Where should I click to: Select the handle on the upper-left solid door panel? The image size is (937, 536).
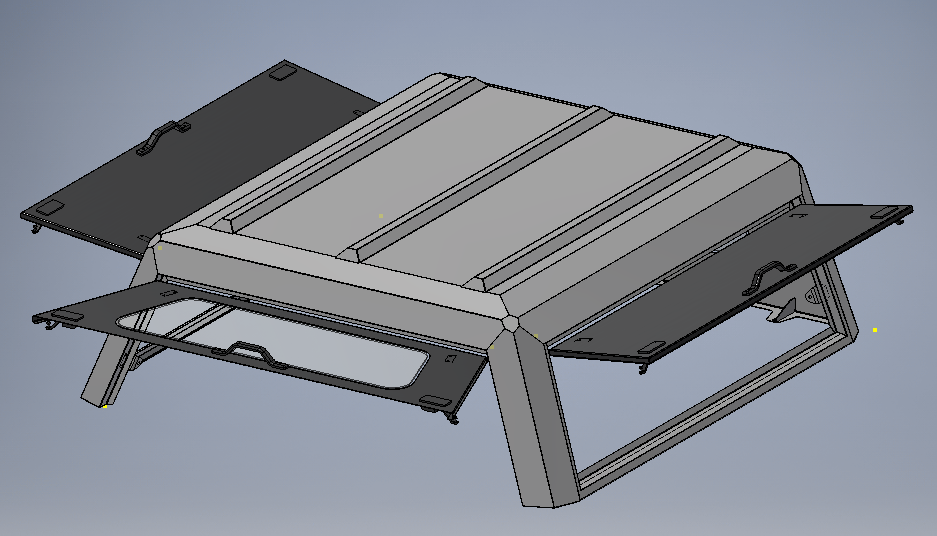coord(163,137)
